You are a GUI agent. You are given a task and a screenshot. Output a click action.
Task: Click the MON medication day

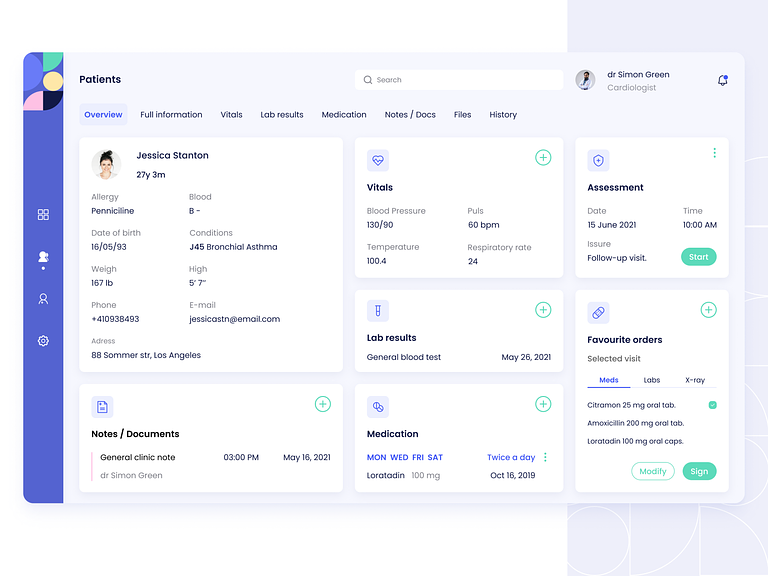click(377, 457)
